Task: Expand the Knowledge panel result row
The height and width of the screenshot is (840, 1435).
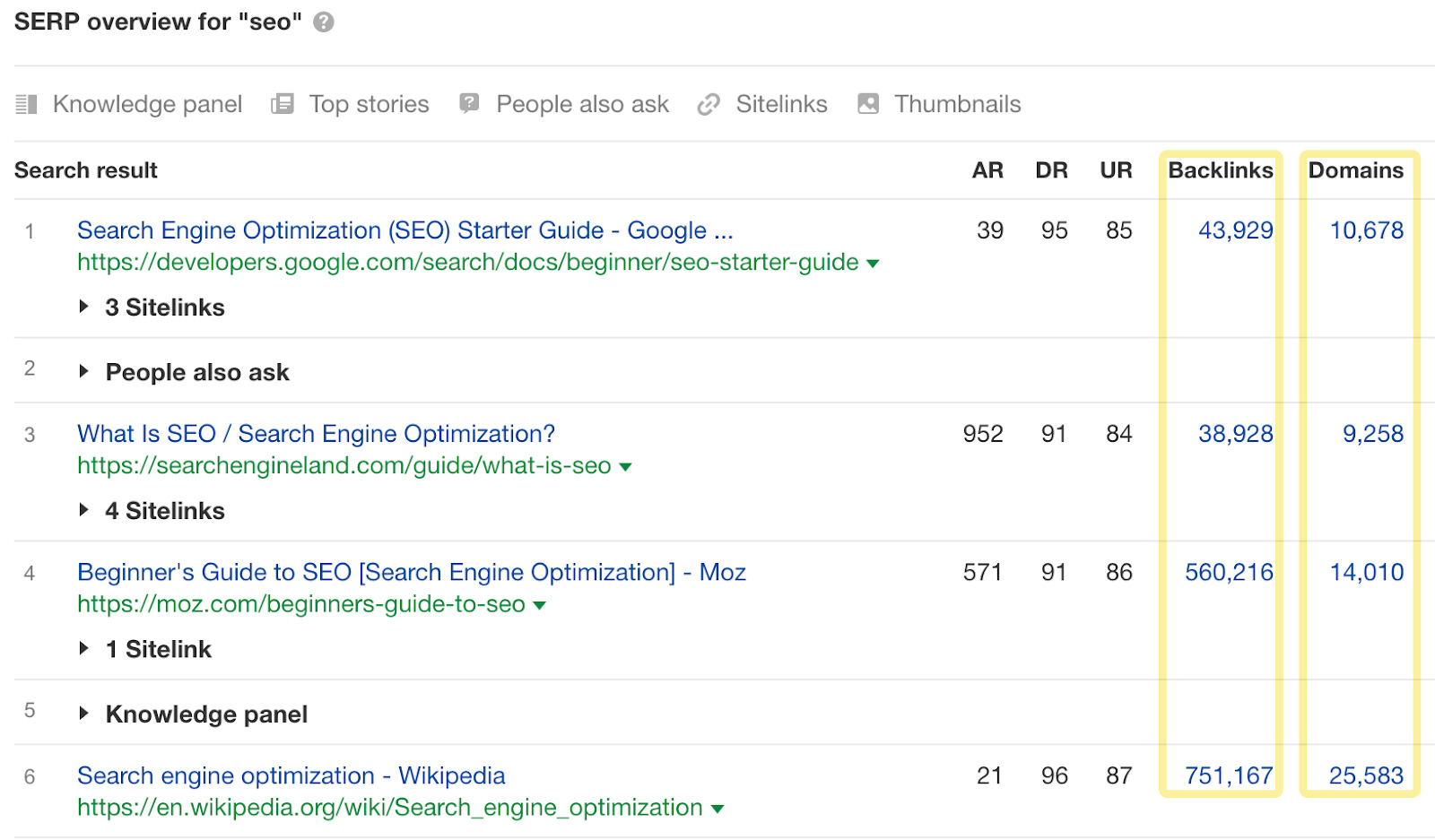Action: tap(84, 714)
